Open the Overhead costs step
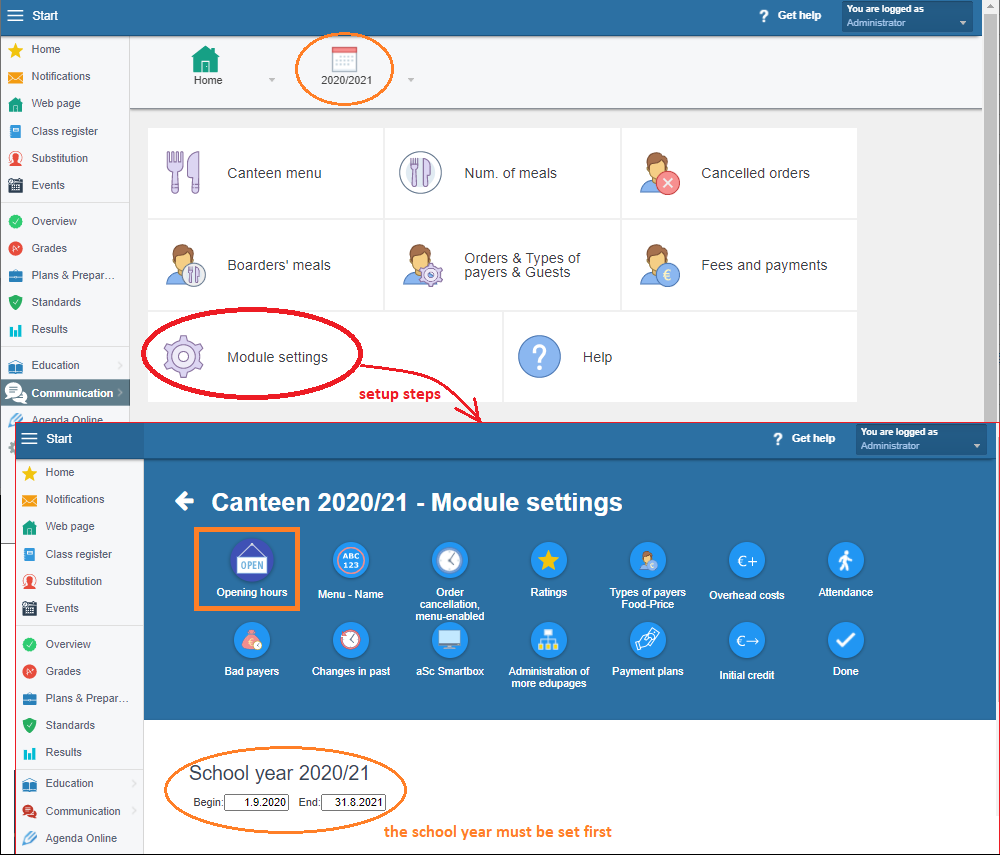1000x855 pixels. (x=747, y=571)
